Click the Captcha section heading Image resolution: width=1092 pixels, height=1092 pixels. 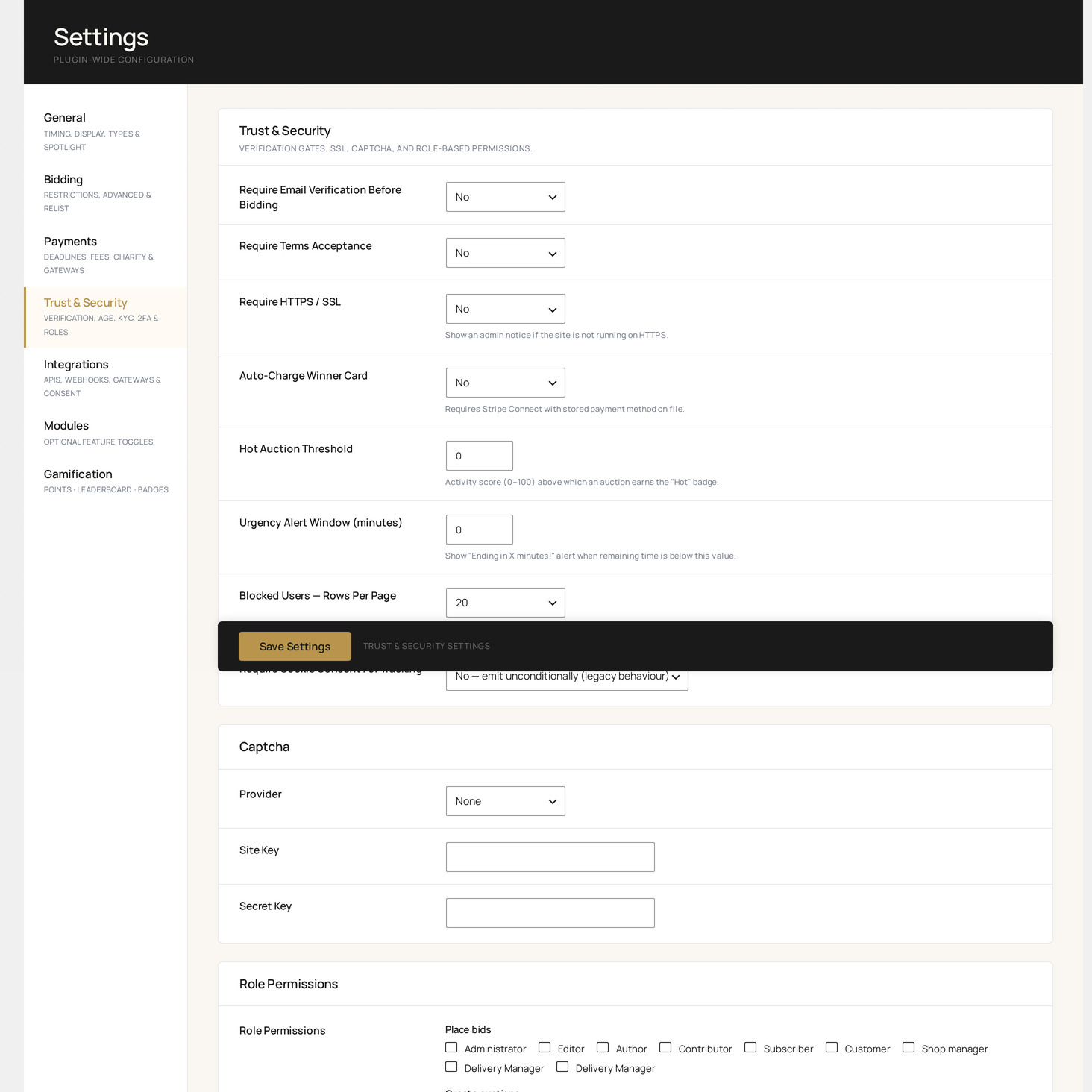(x=264, y=747)
